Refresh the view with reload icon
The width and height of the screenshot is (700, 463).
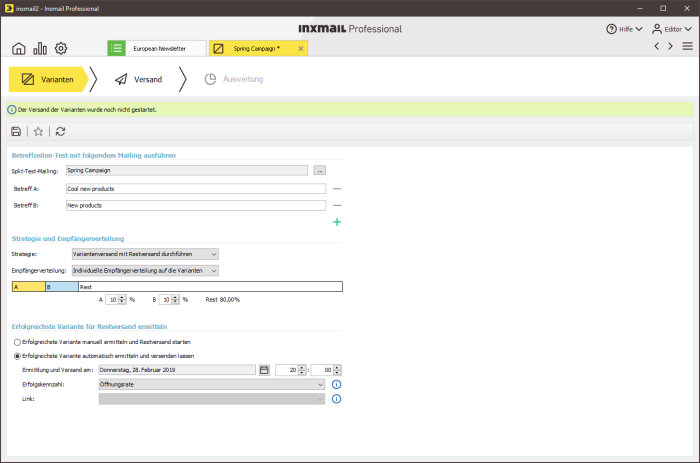pos(60,131)
